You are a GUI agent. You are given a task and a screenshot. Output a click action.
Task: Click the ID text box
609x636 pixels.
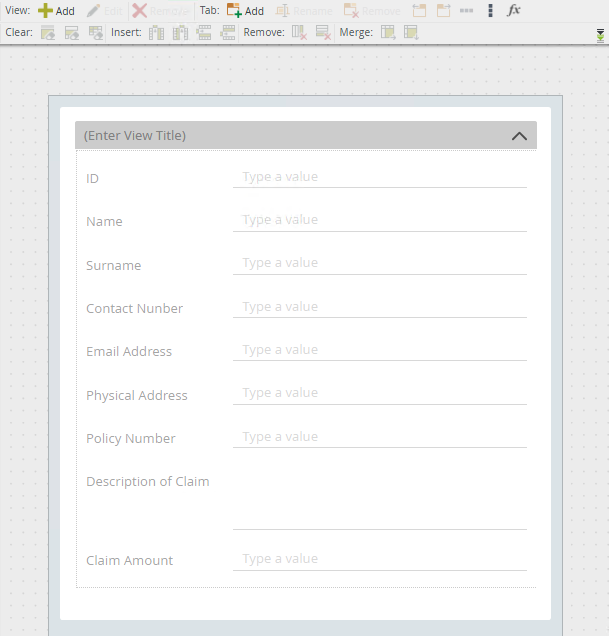point(380,177)
